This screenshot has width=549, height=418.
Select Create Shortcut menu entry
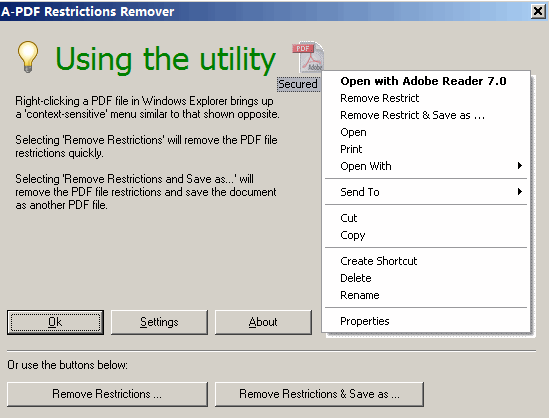[x=426, y=261]
